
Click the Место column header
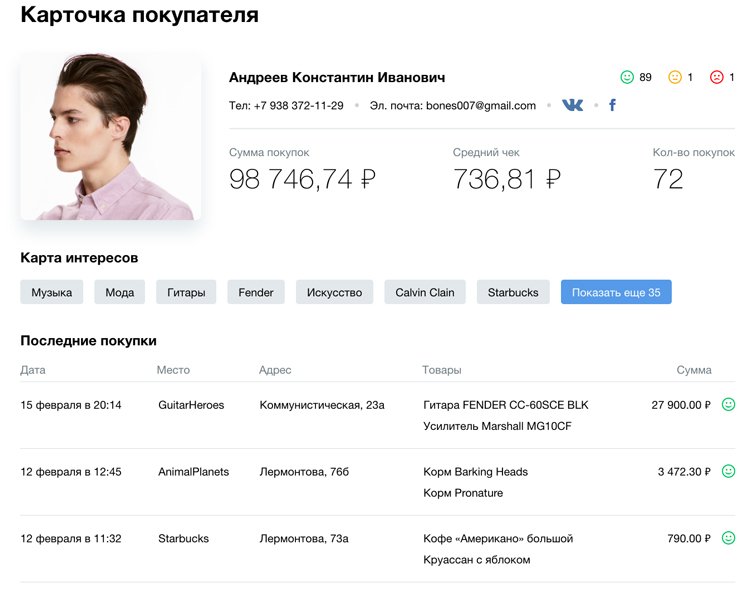[x=173, y=370]
